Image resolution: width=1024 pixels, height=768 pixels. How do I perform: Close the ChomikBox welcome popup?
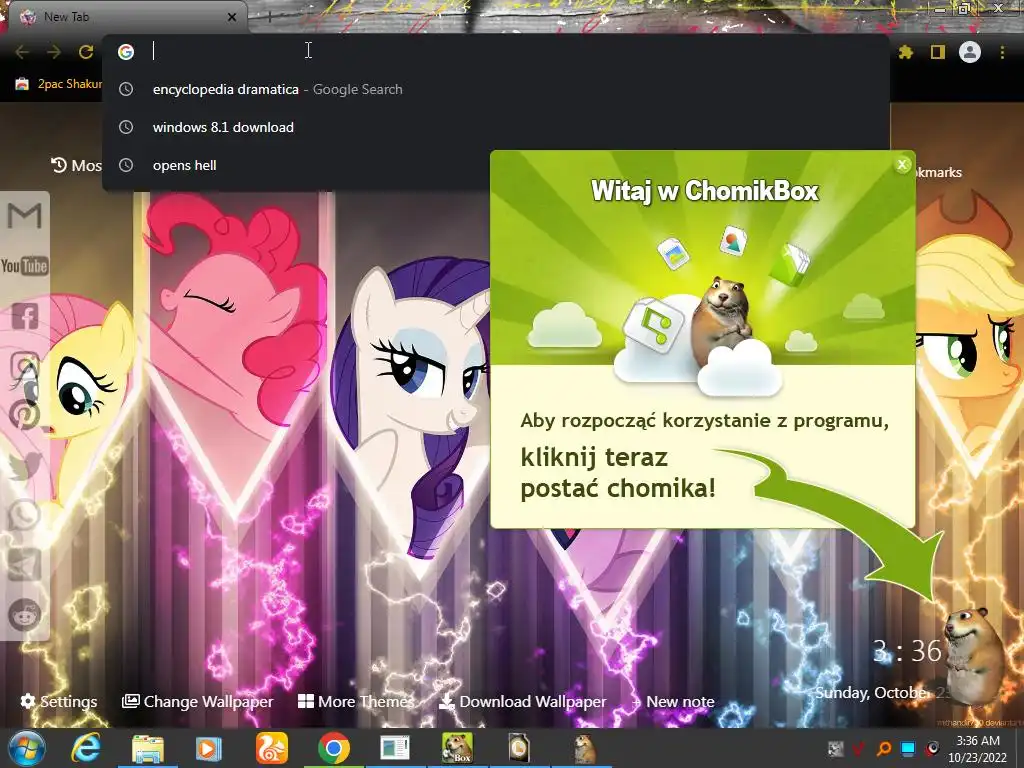pyautogui.click(x=902, y=165)
